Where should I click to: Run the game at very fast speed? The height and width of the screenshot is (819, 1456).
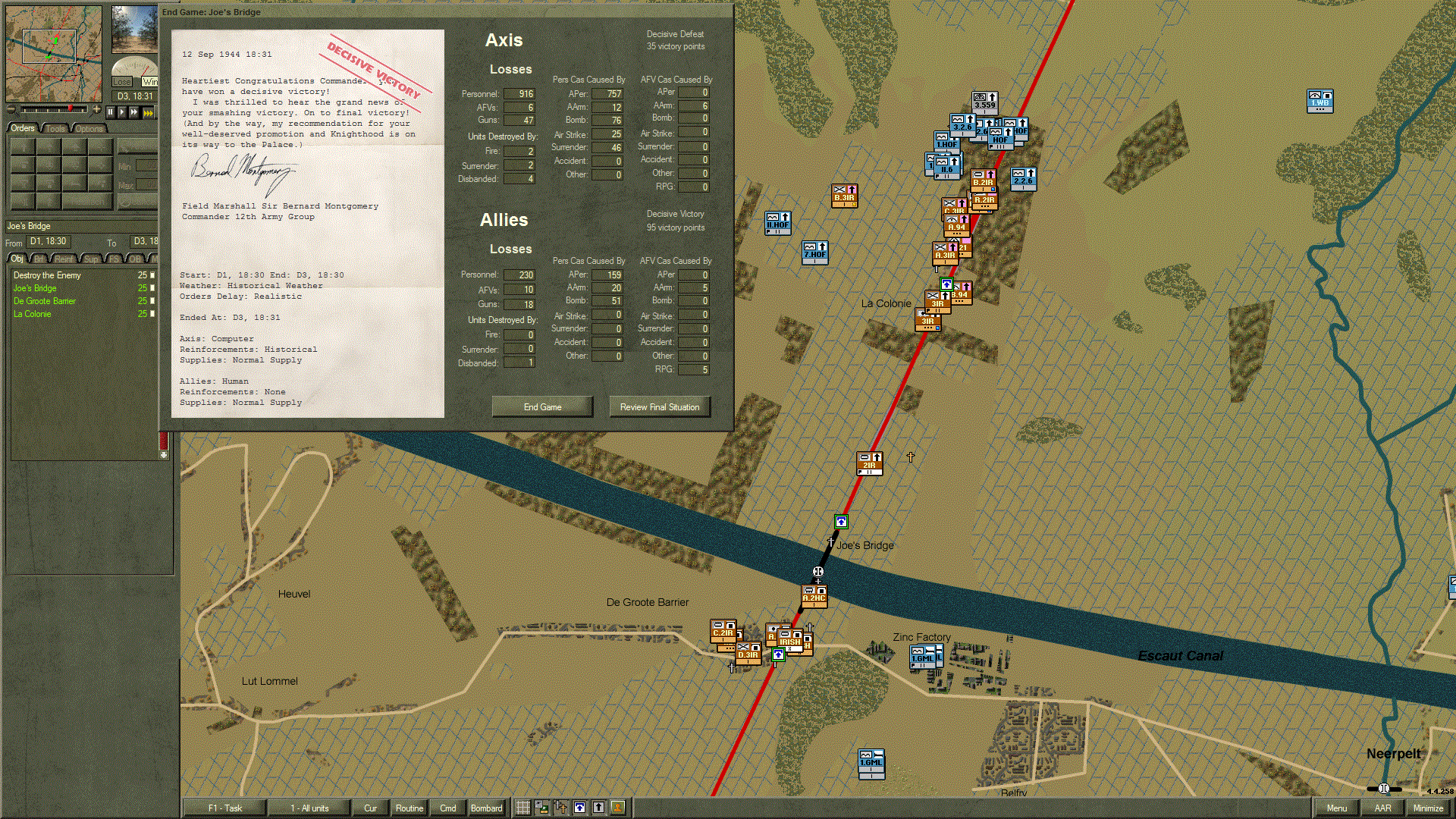coord(148,112)
